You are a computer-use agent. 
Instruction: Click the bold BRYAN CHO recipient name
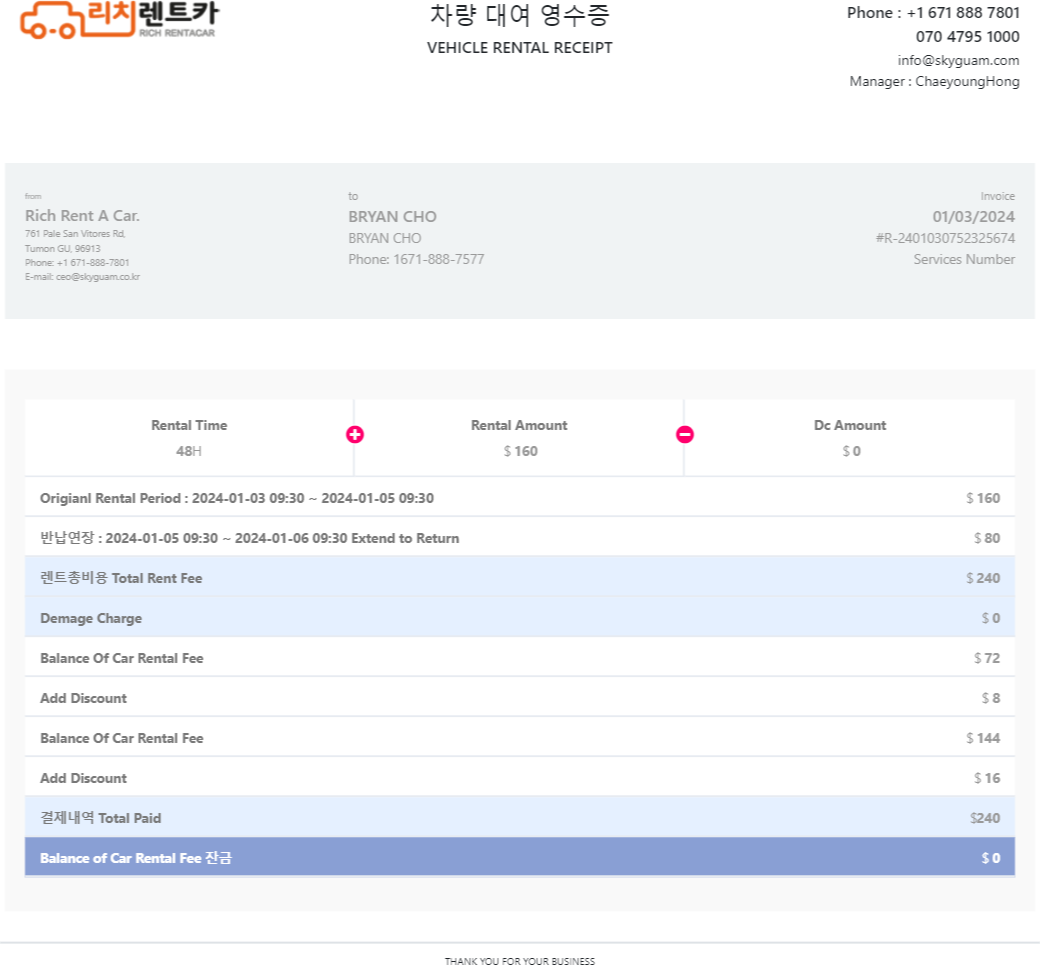[393, 217]
